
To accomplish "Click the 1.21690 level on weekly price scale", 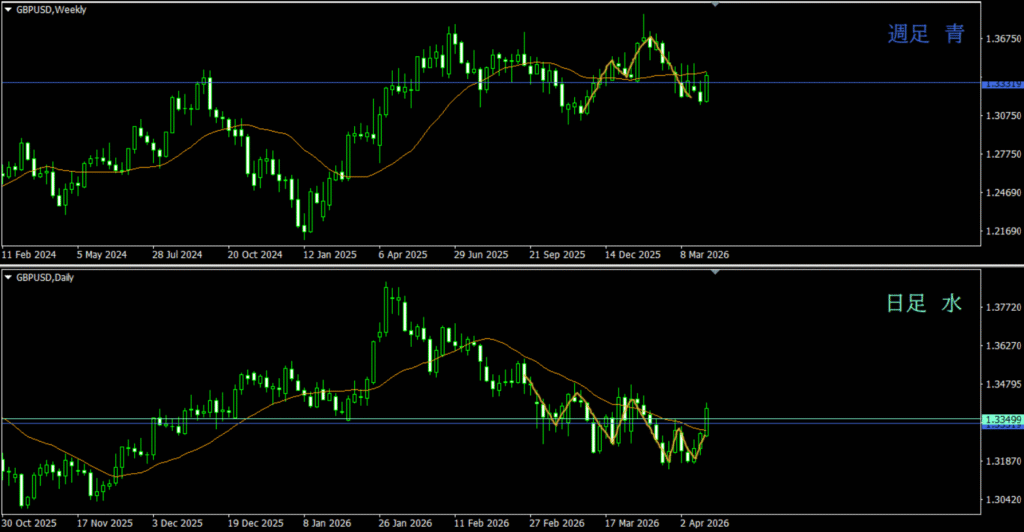I will tap(1001, 232).
